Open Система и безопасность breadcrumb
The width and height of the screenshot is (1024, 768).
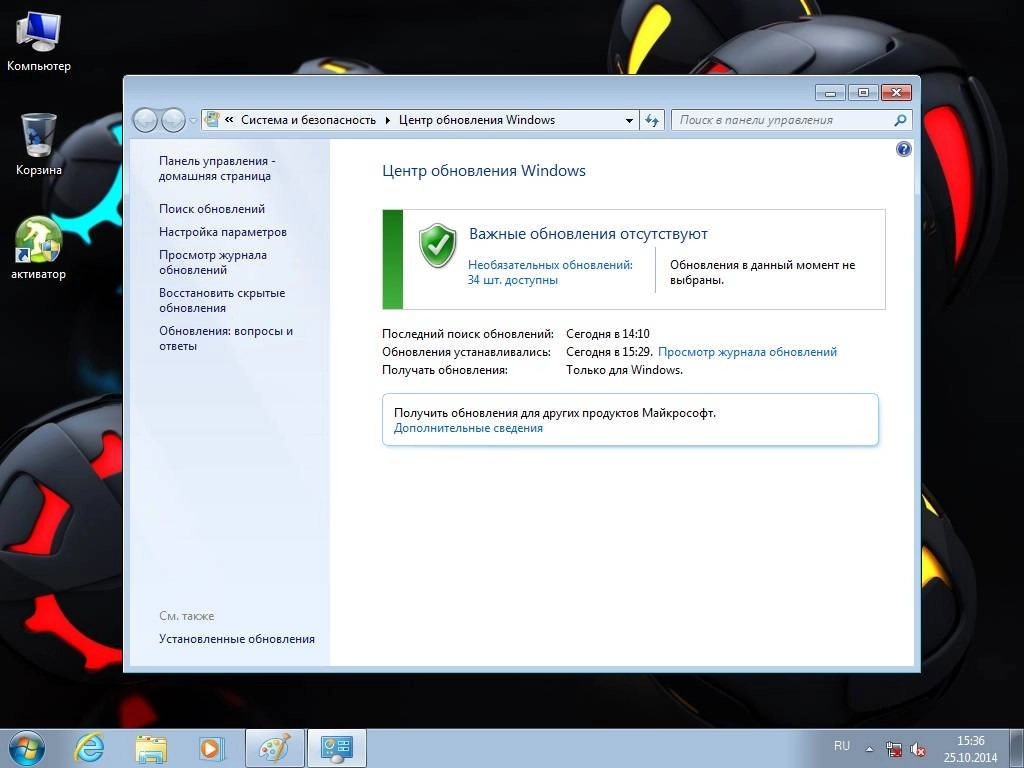(308, 120)
